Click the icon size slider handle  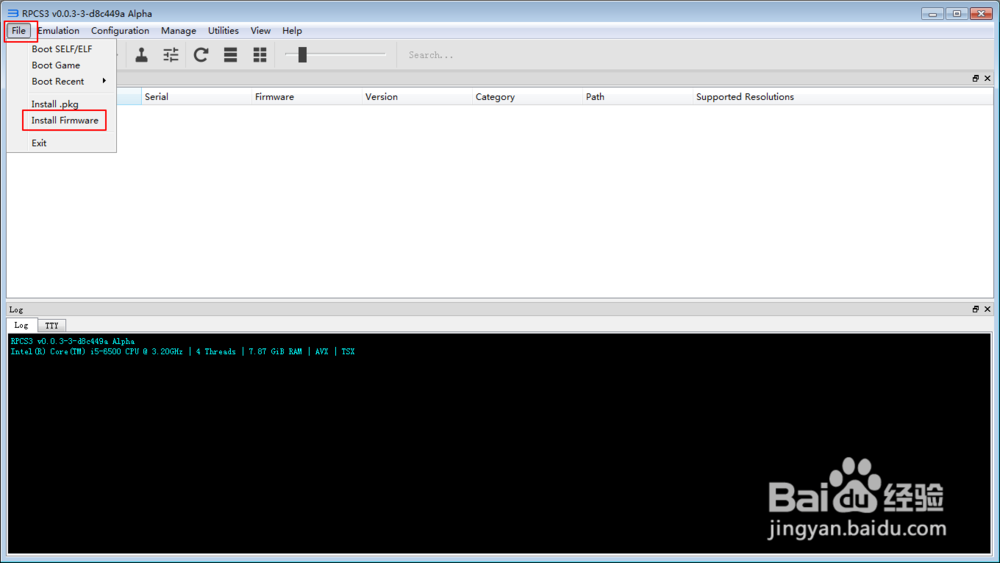[302, 55]
